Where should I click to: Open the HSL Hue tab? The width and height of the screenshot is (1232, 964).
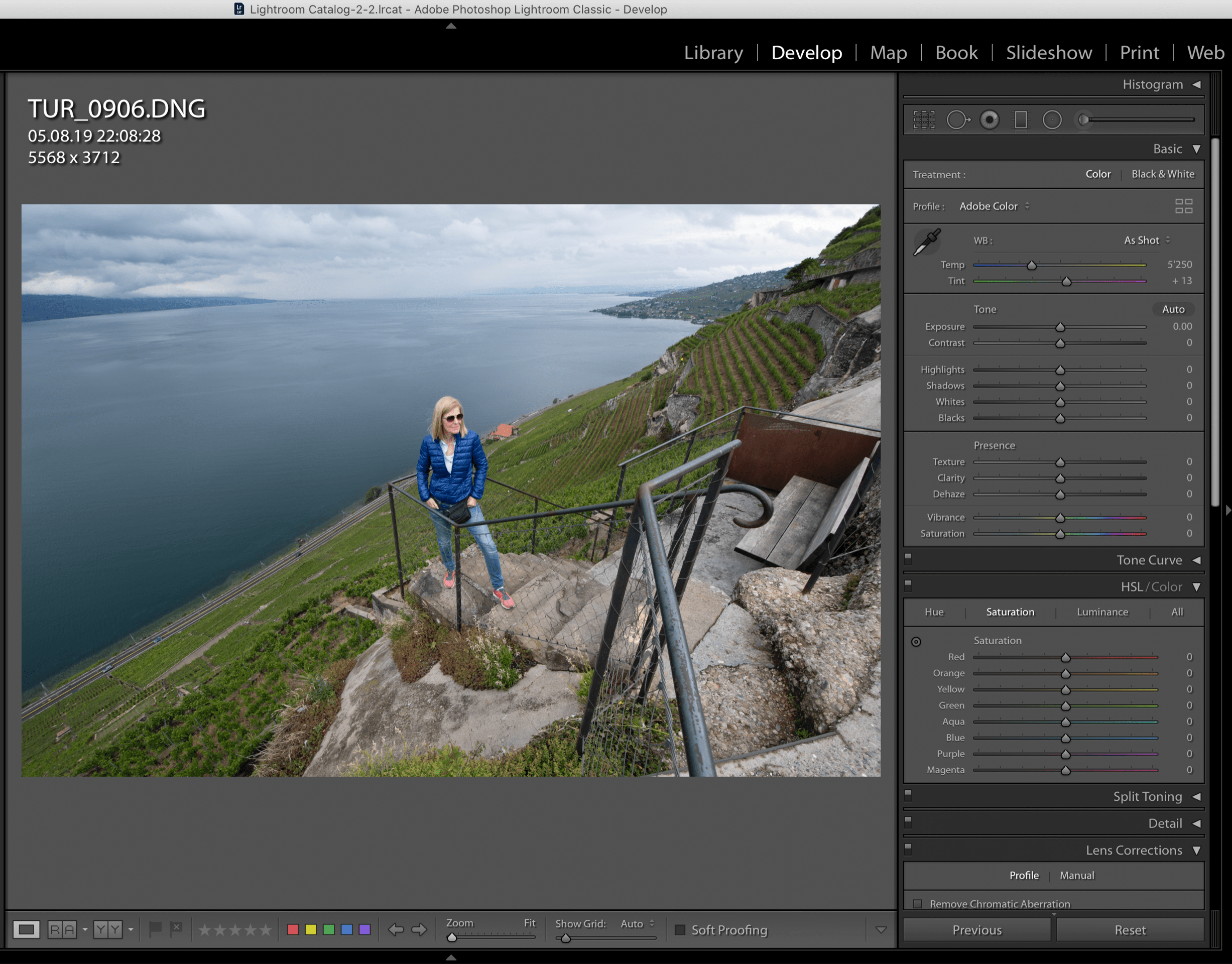pos(934,613)
